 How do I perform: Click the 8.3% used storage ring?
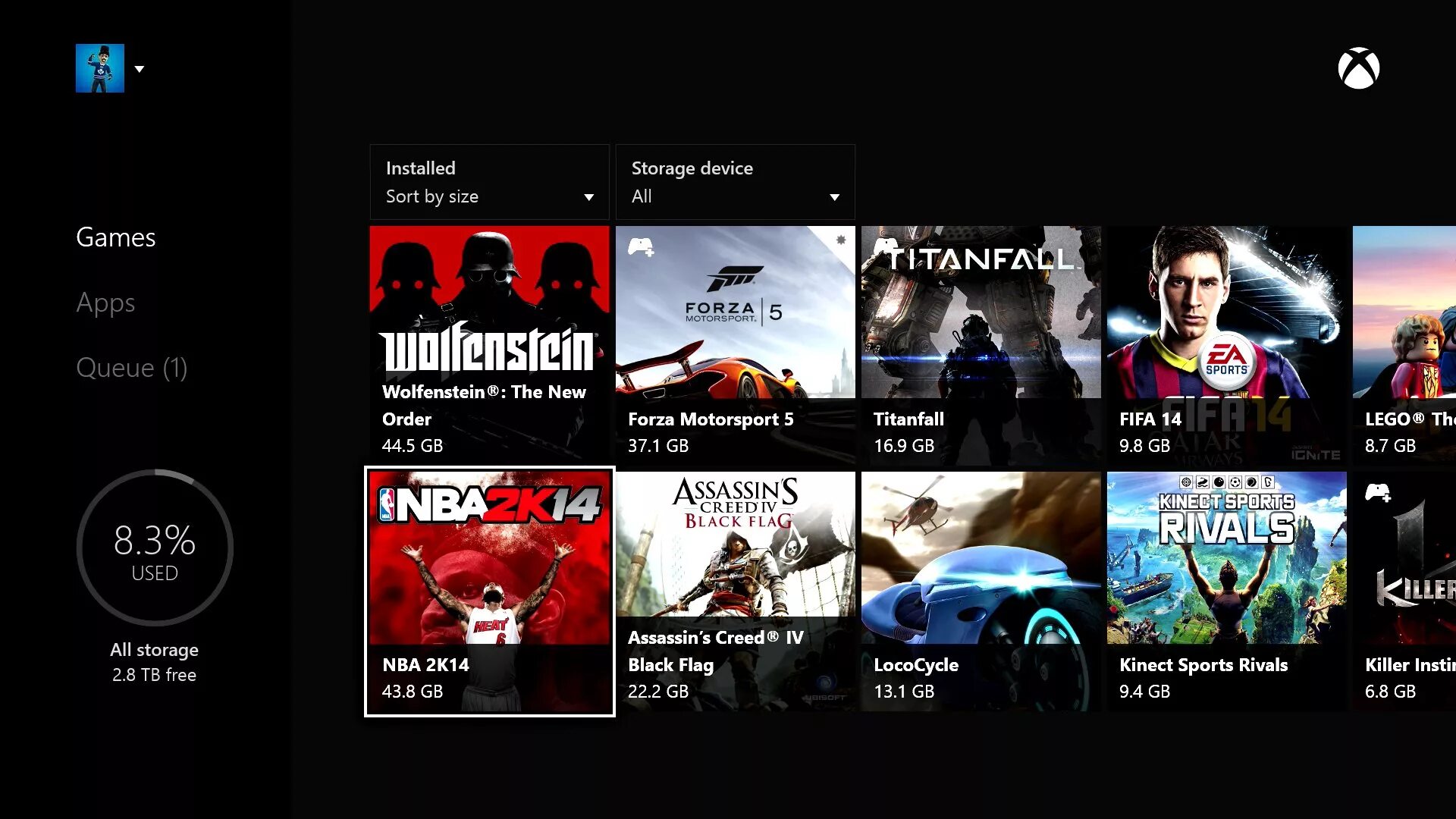pos(155,548)
